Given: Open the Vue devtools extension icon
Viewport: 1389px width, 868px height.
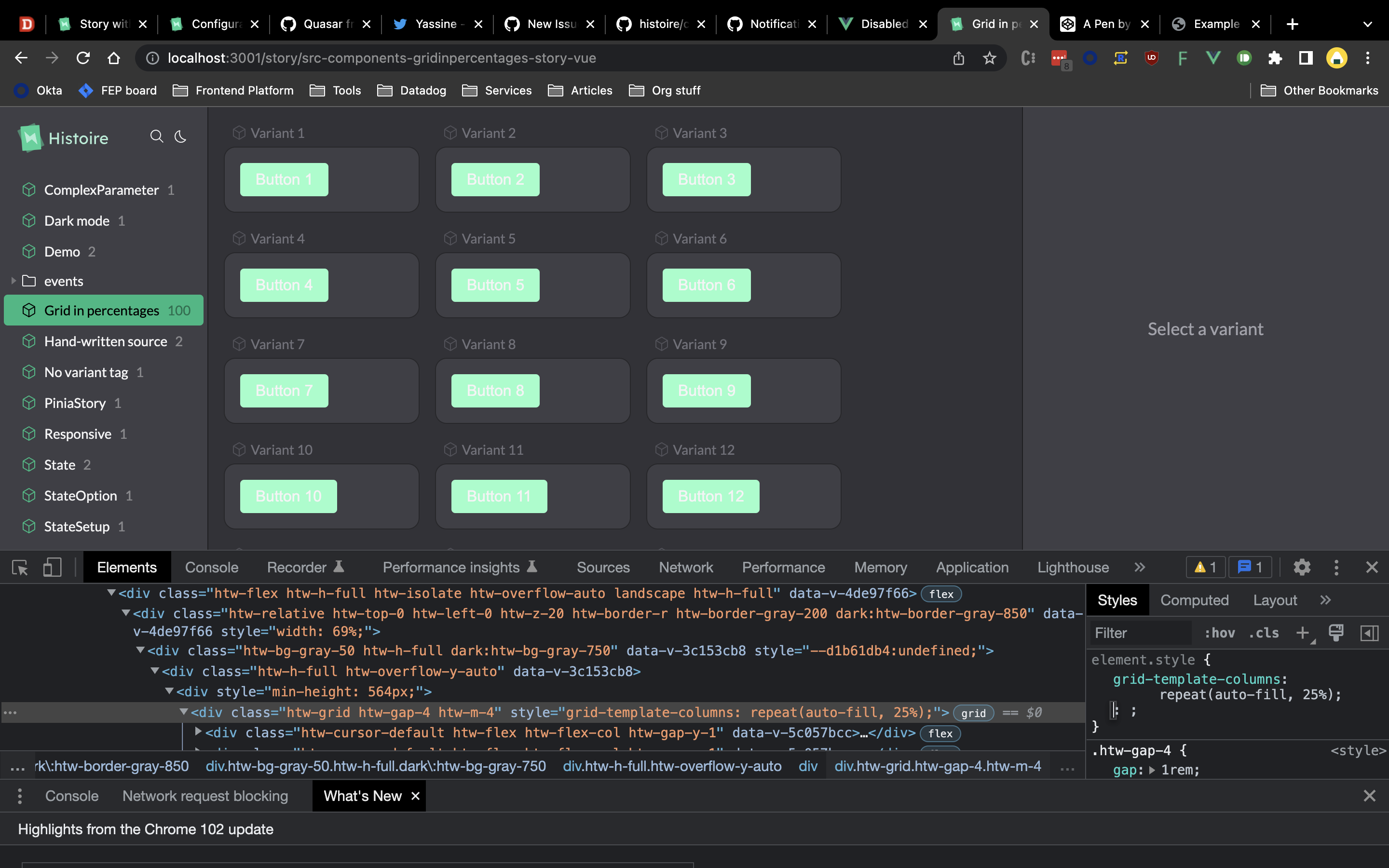Looking at the screenshot, I should [1213, 58].
